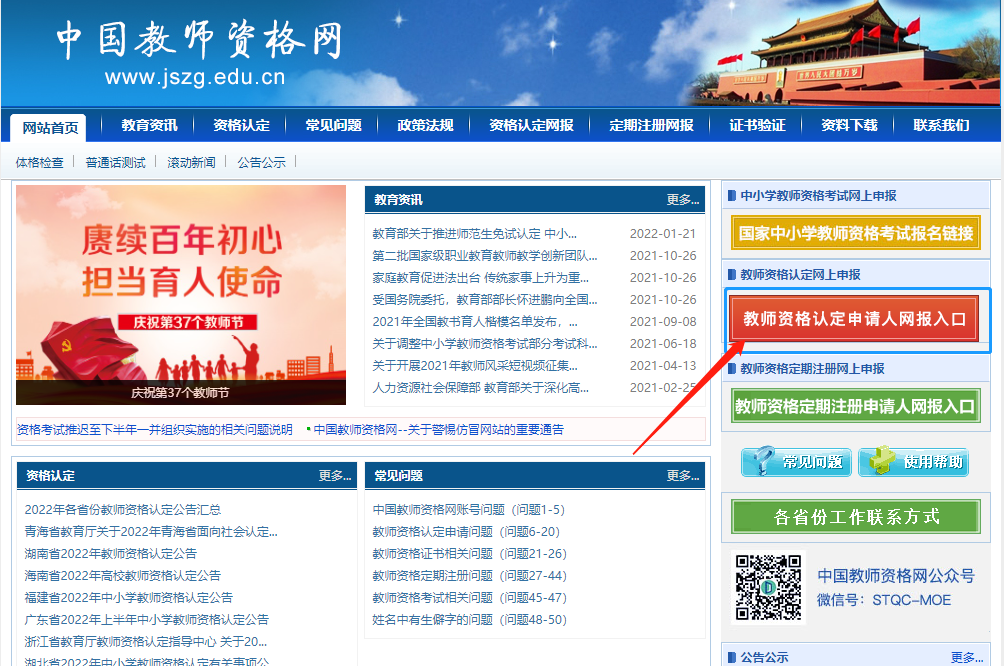Screen dimensions: 1004x666
Task: Open the 体格检查 sub-navigation link
Action: [40, 163]
